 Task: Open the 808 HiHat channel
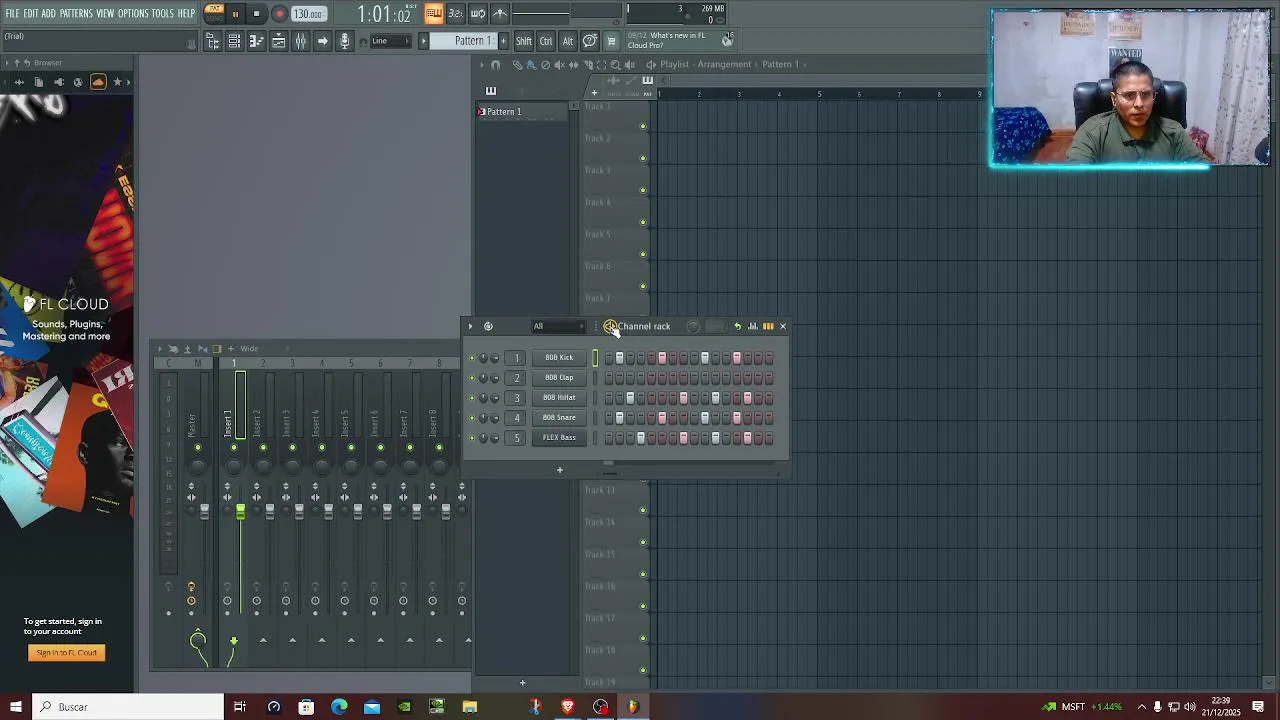[559, 398]
